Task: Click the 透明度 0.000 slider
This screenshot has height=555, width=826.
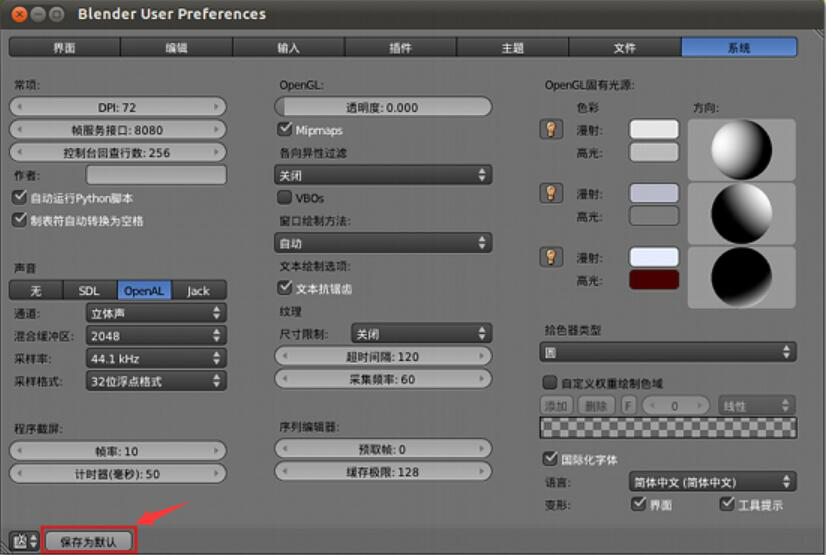Action: click(x=383, y=107)
